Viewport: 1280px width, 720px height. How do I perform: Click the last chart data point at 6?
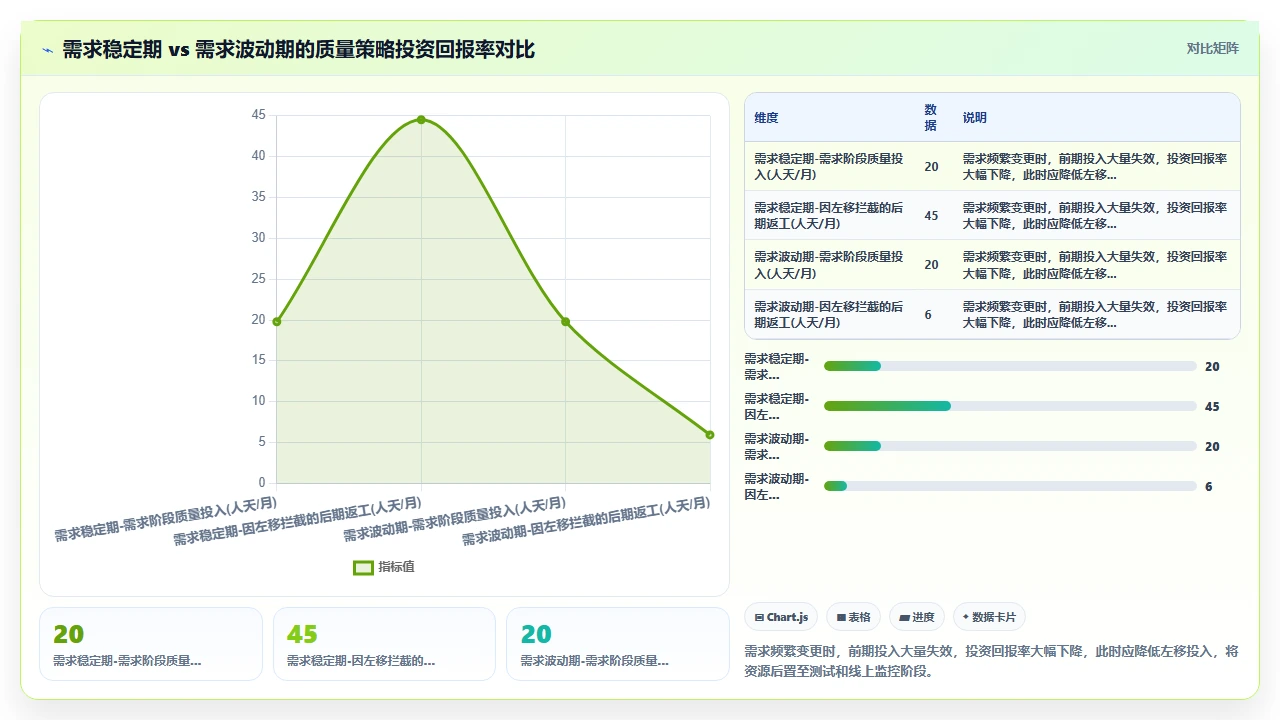coord(710,435)
